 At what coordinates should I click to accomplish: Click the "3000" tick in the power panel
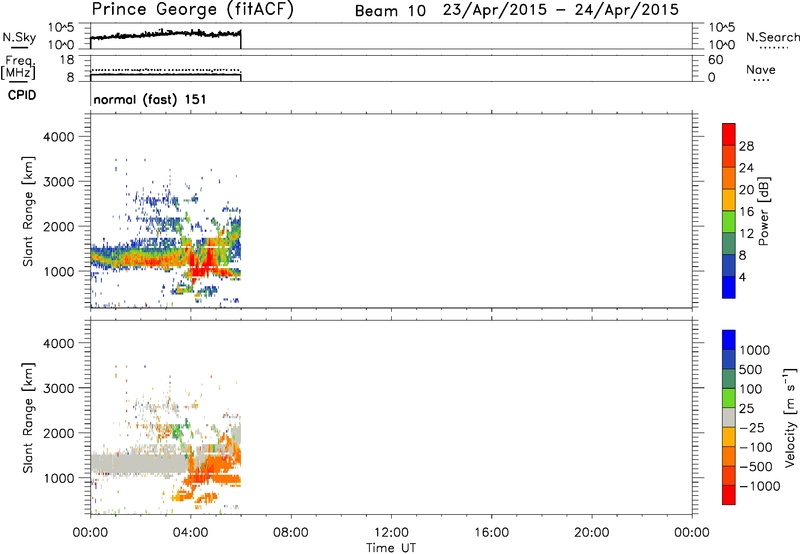[x=59, y=182]
